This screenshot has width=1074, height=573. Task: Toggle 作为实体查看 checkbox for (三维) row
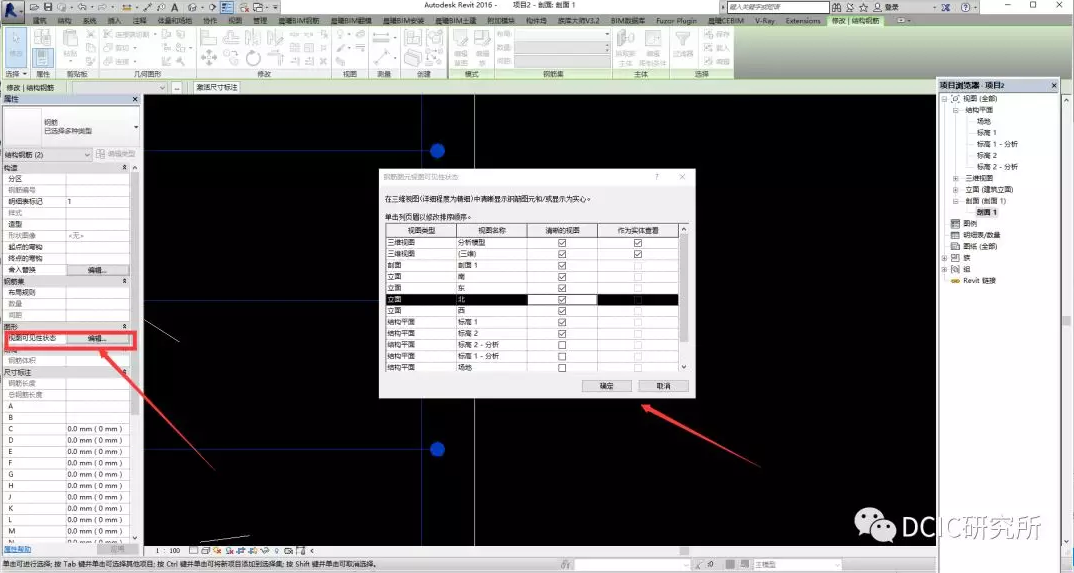pyautogui.click(x=638, y=254)
